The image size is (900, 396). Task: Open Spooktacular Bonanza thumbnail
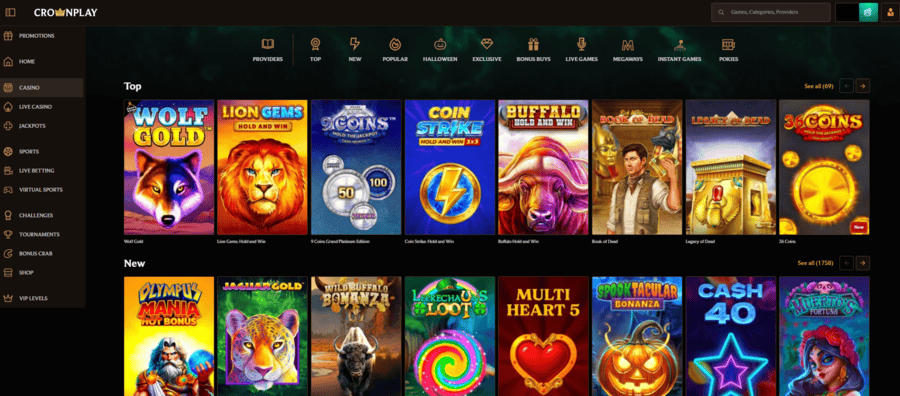point(637,336)
